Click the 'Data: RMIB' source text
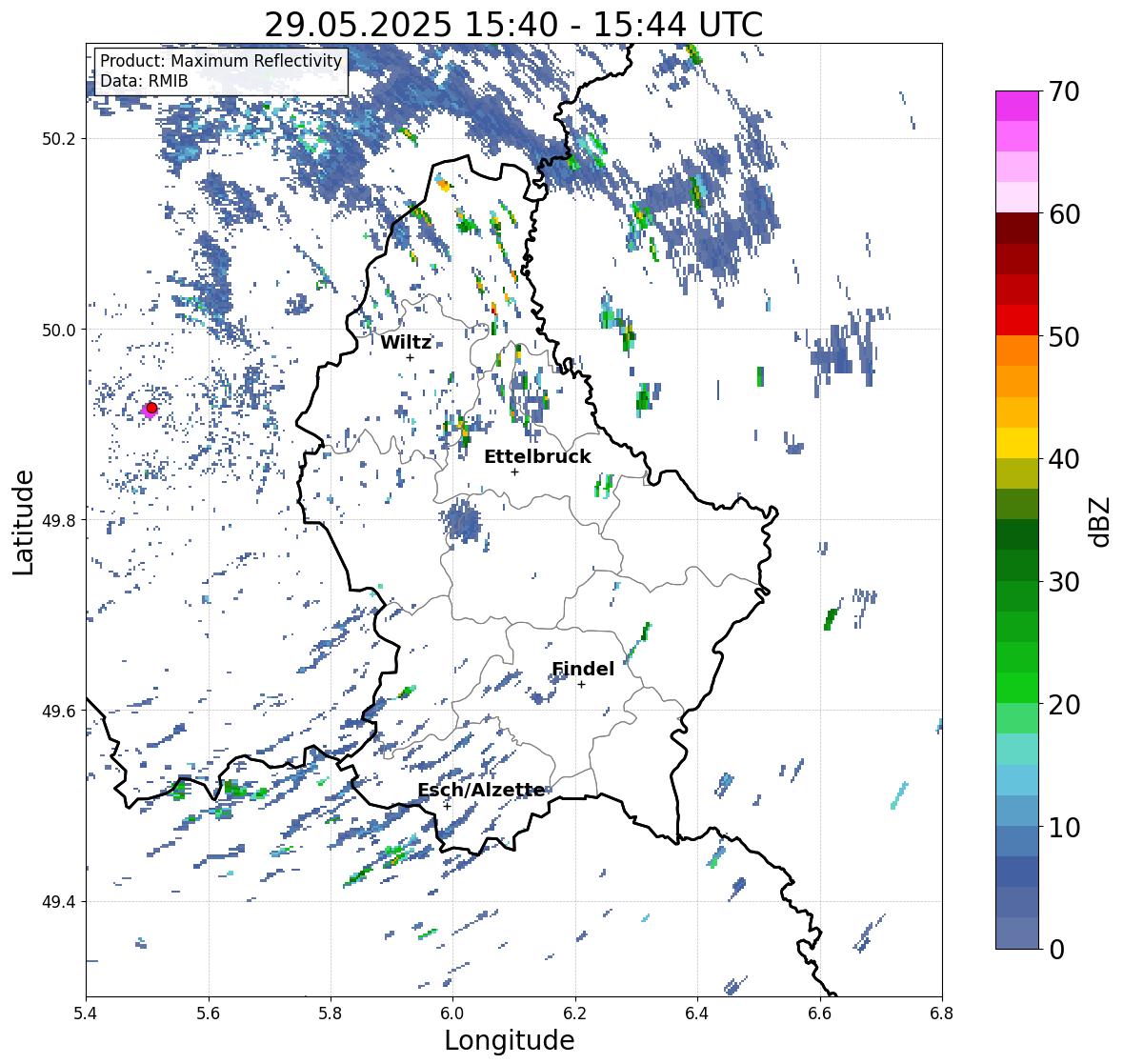The image size is (1123, 1064). [144, 81]
